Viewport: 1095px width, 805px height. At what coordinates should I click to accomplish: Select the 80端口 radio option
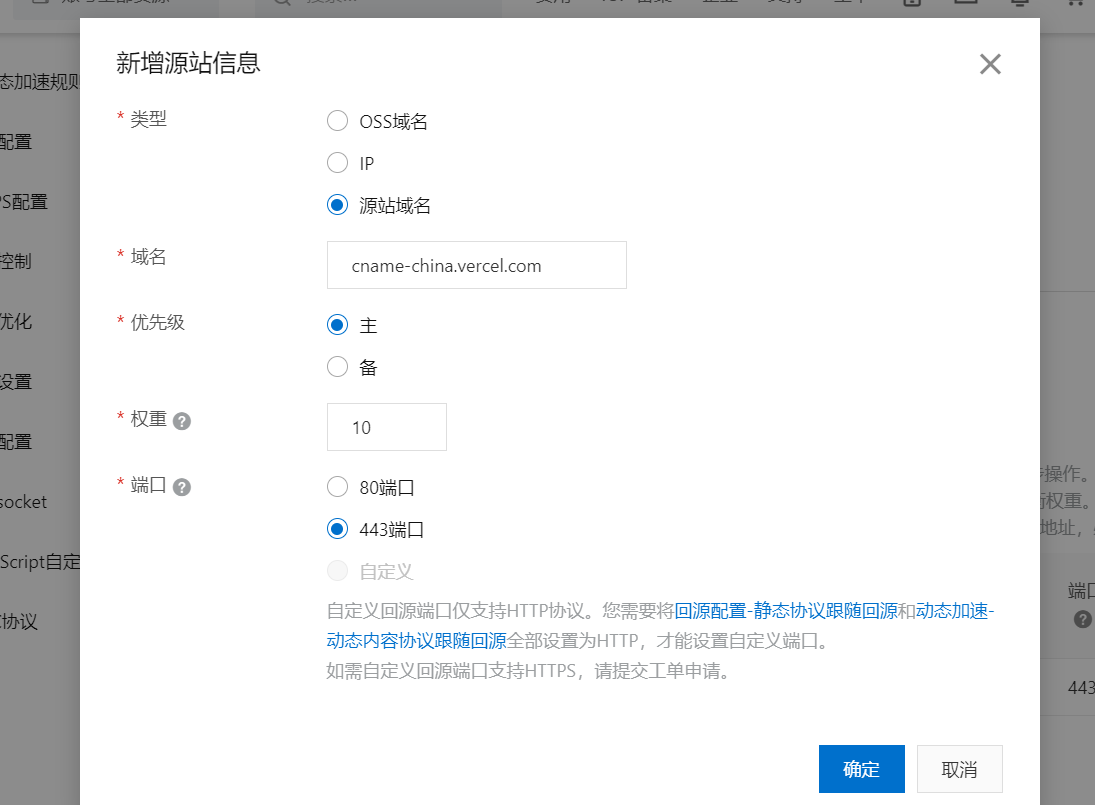338,488
